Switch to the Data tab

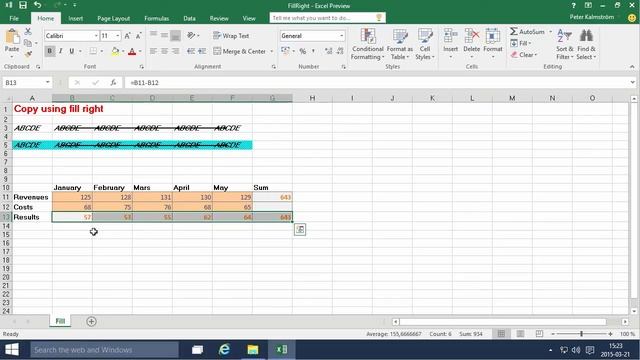coord(189,18)
